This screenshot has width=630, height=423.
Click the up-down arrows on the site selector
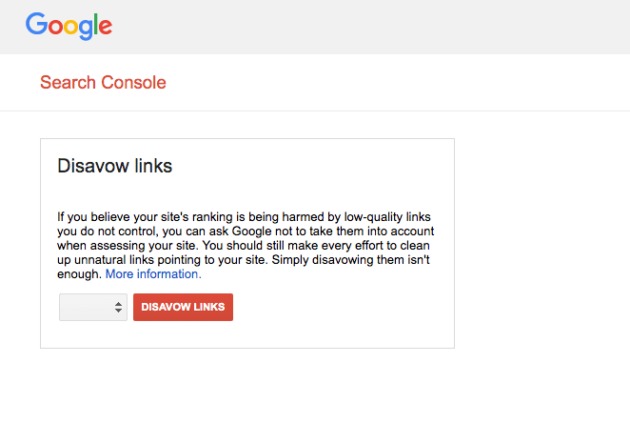click(x=118, y=307)
